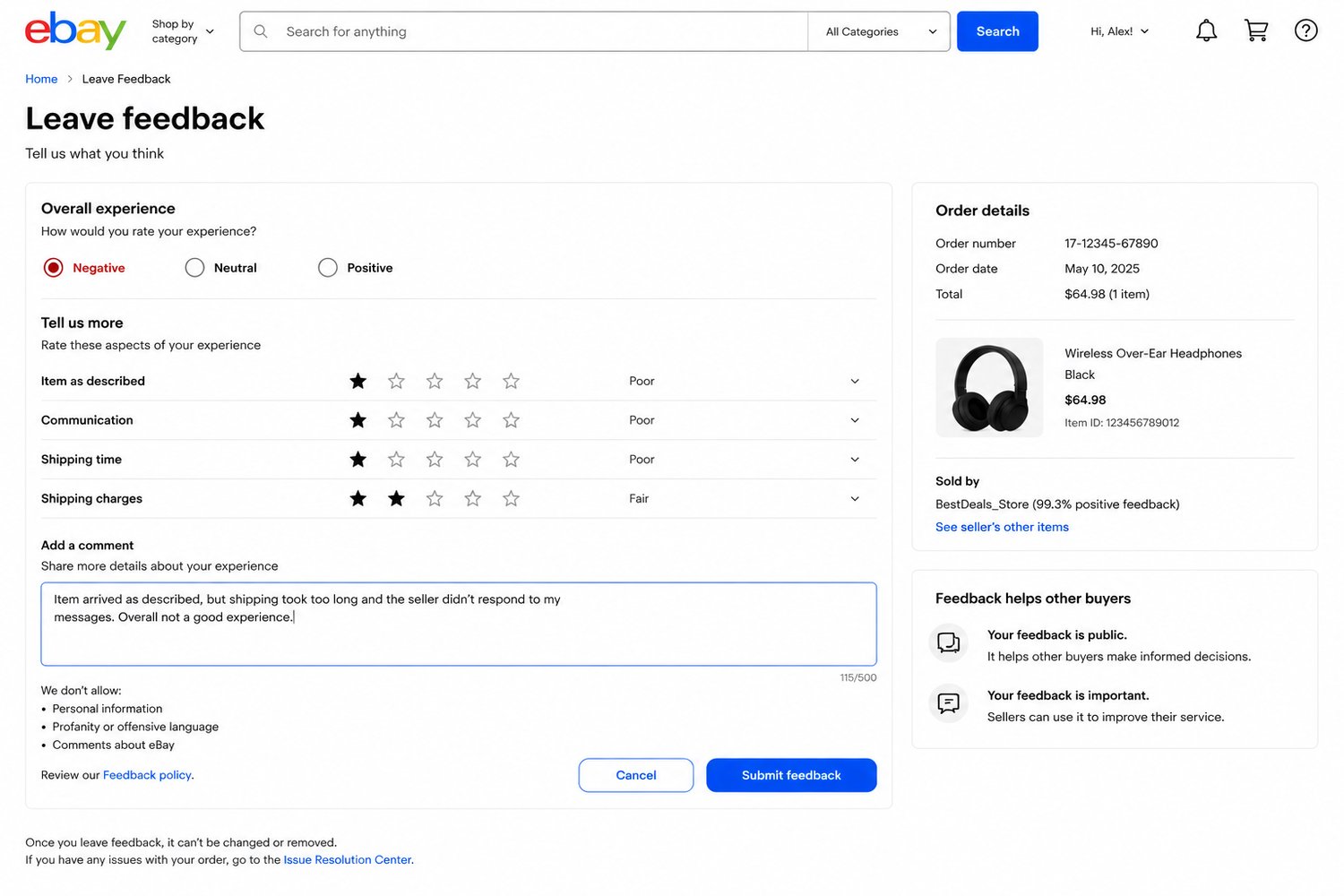Click Submit feedback button

pyautogui.click(x=791, y=775)
